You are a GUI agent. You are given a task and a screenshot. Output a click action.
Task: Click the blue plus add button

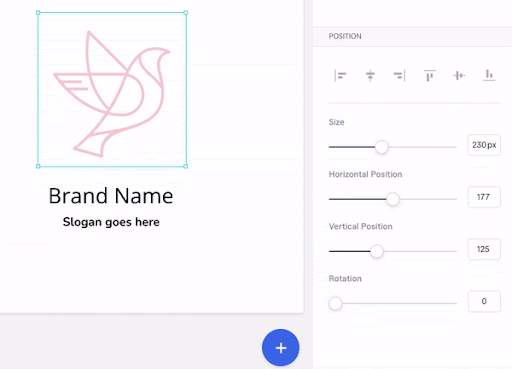click(x=280, y=348)
